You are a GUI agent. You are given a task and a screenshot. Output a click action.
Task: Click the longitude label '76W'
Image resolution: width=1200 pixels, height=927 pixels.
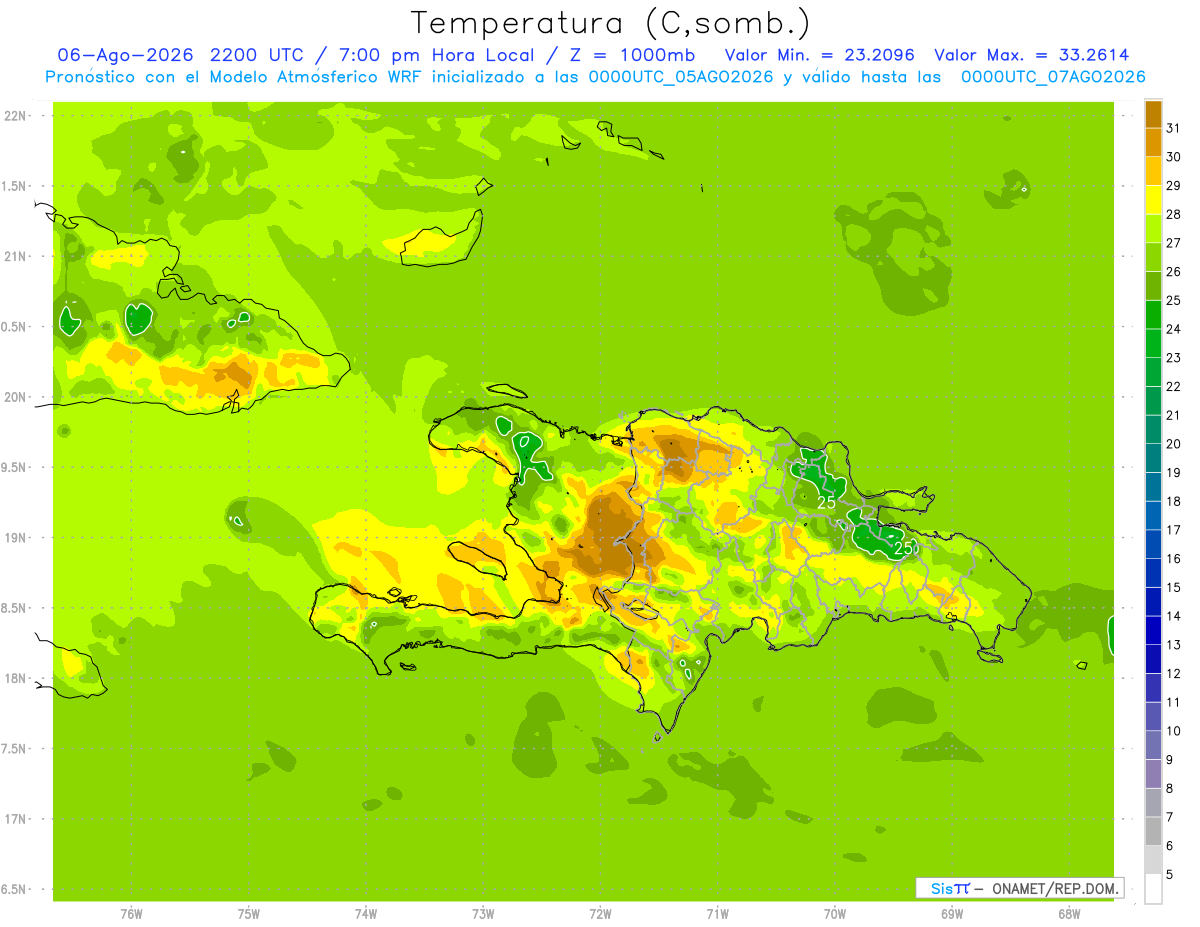coord(131,914)
